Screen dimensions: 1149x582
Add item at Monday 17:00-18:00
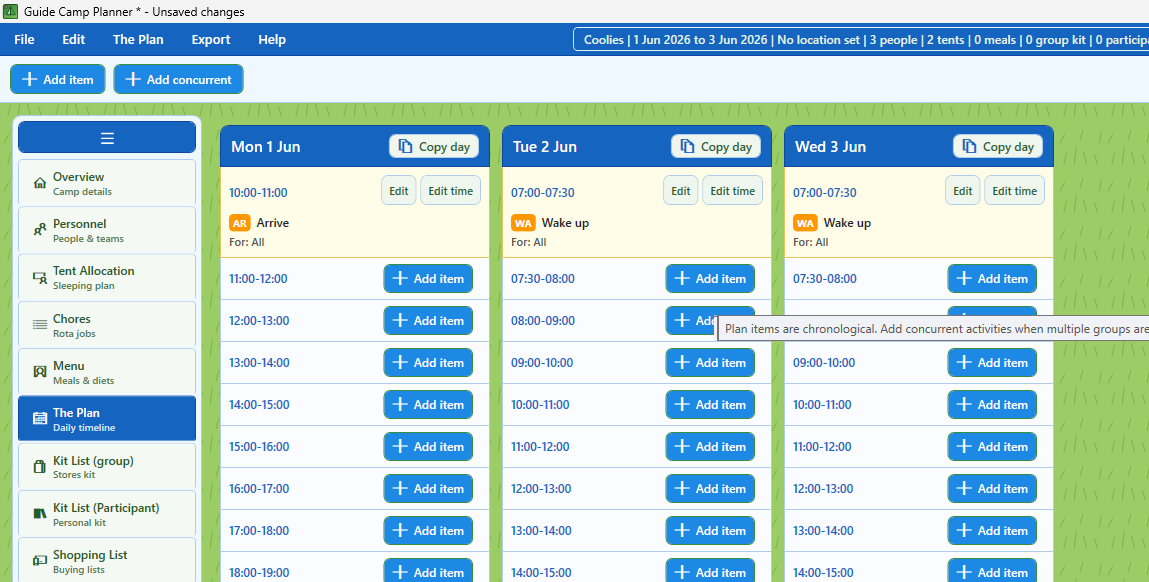point(428,530)
